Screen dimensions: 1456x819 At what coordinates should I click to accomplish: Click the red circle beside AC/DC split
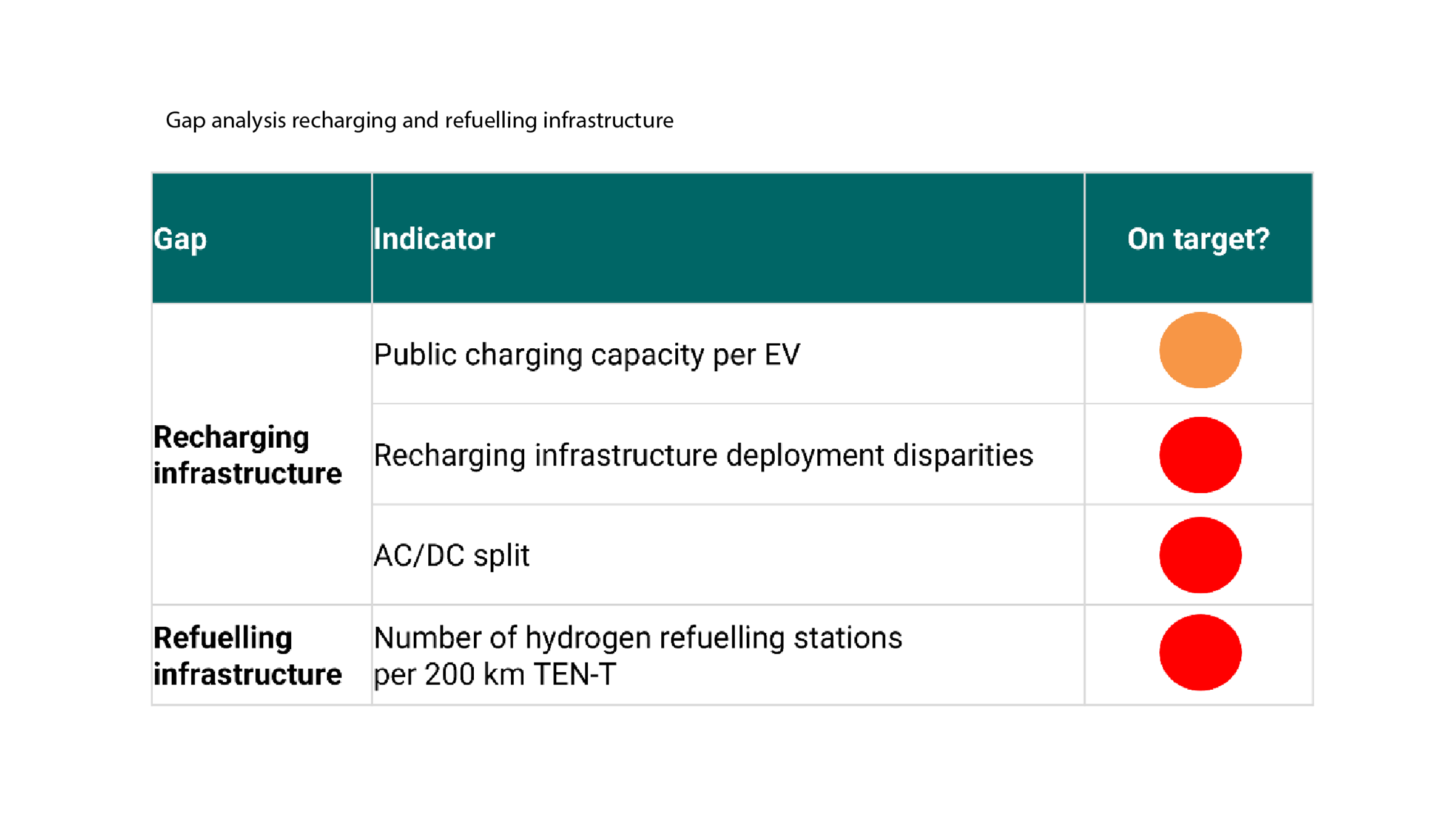(x=1200, y=554)
